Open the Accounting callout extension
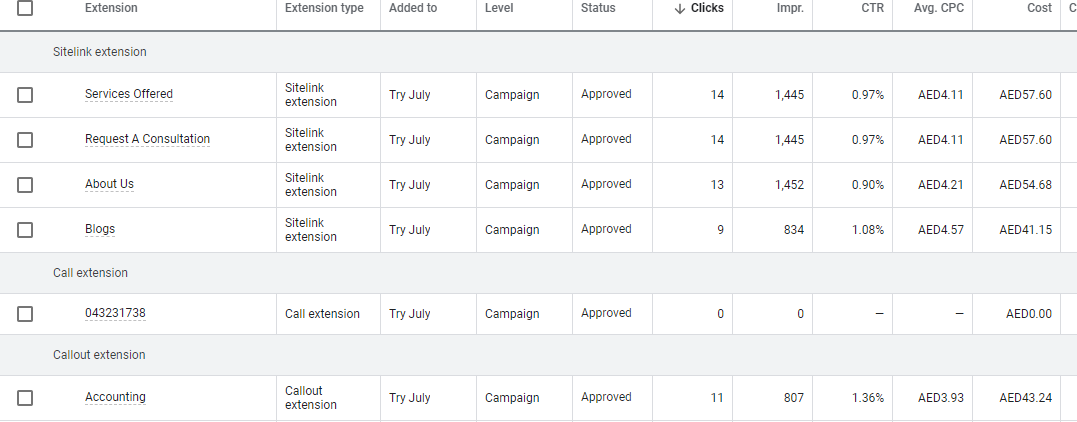1077x422 pixels. pyautogui.click(x=115, y=397)
